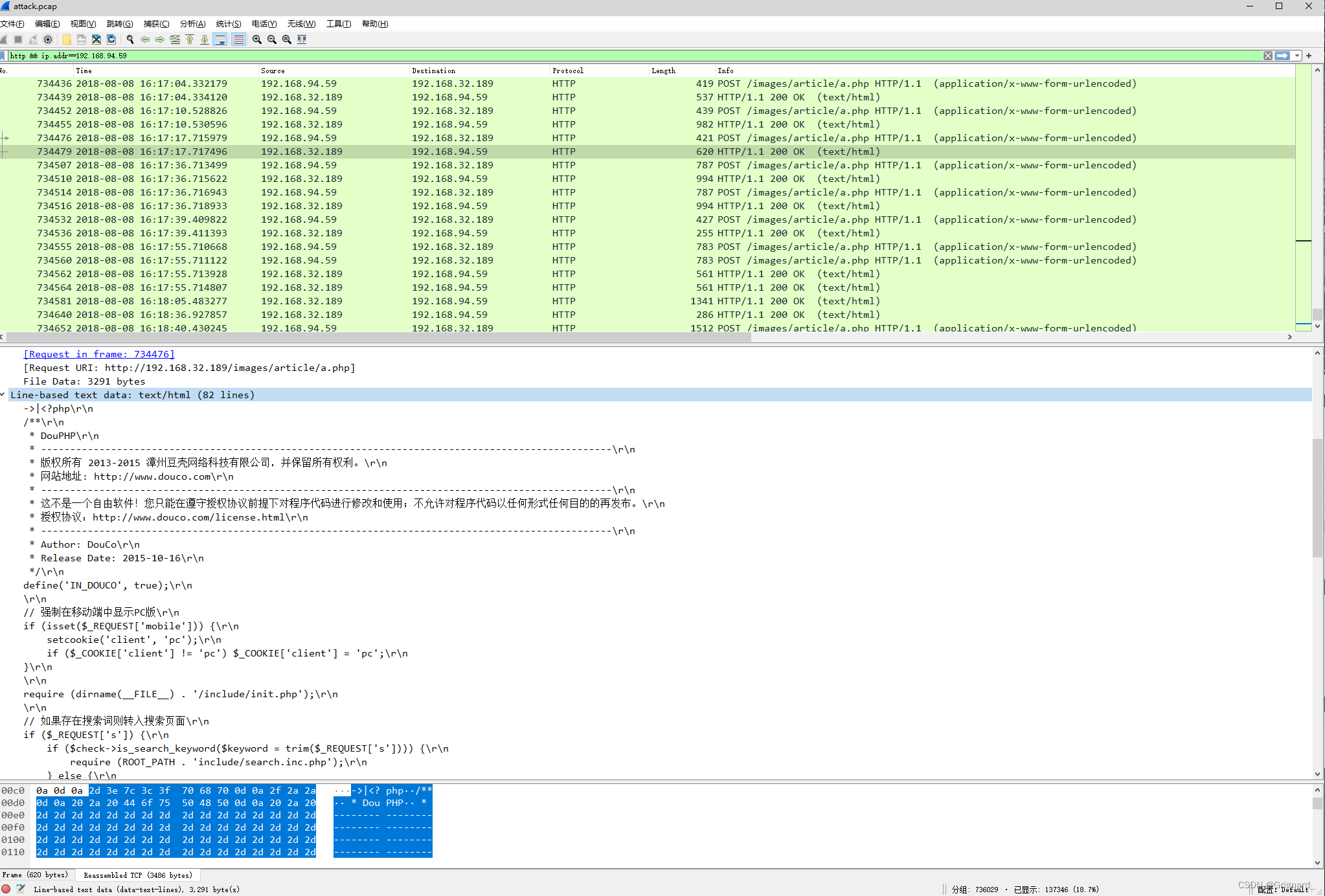The image size is (1325, 896).
Task: Click the display filter text field
Action: point(635,56)
